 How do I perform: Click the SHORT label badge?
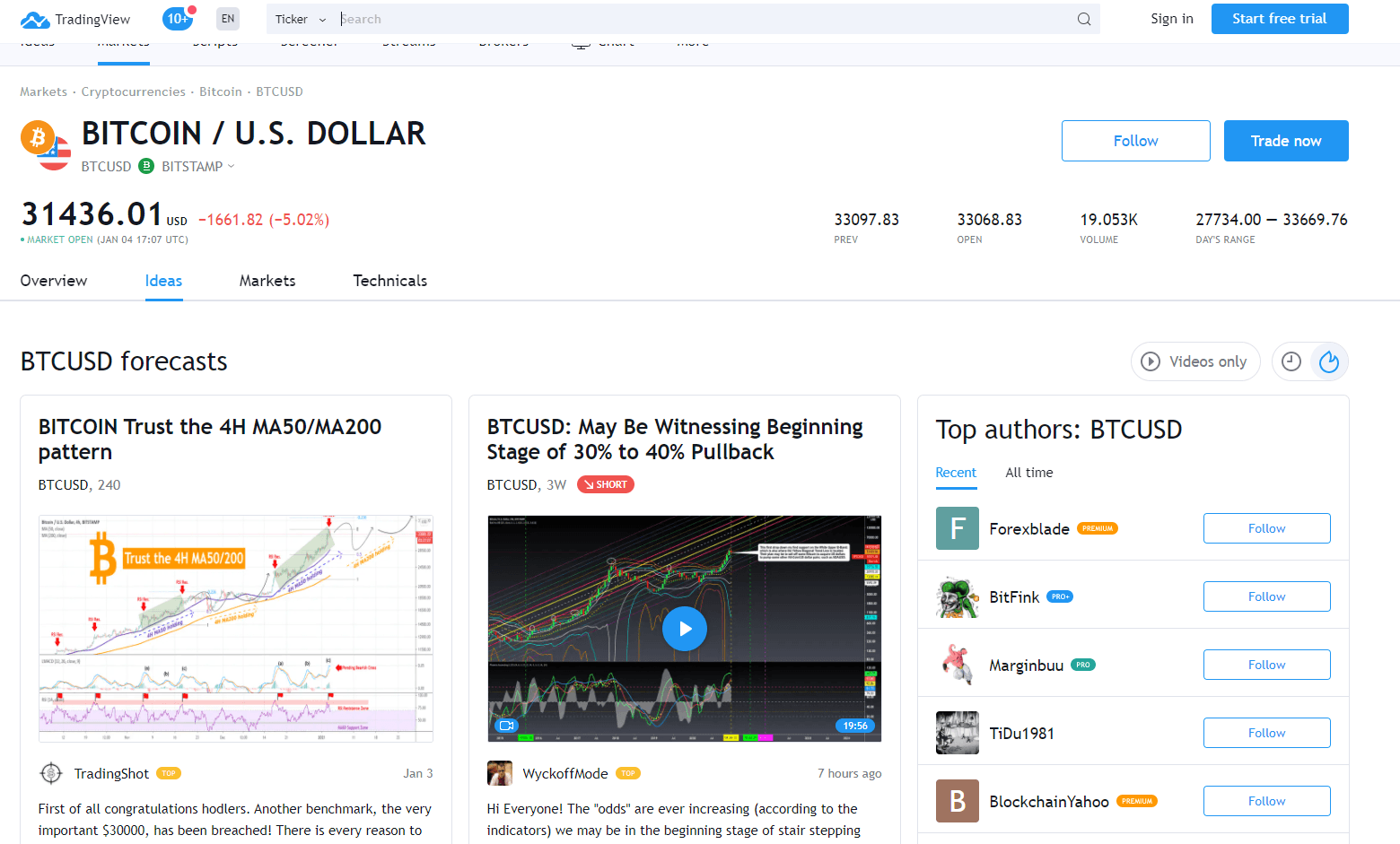pyautogui.click(x=606, y=484)
